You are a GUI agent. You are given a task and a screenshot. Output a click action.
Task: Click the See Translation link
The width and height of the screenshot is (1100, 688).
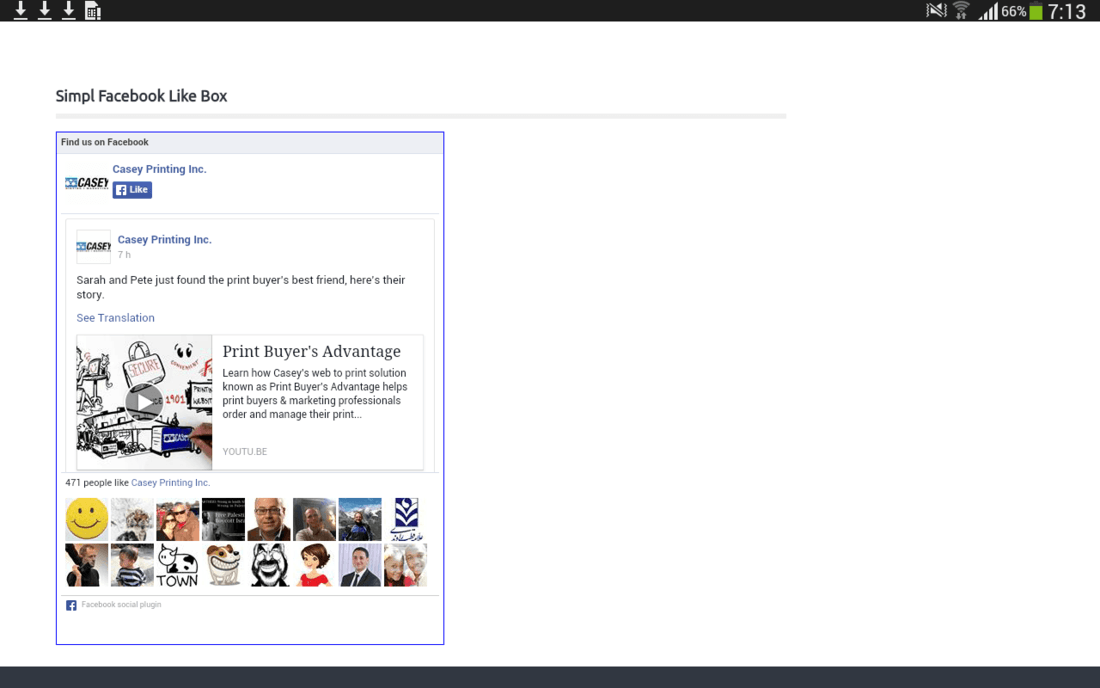tap(115, 318)
